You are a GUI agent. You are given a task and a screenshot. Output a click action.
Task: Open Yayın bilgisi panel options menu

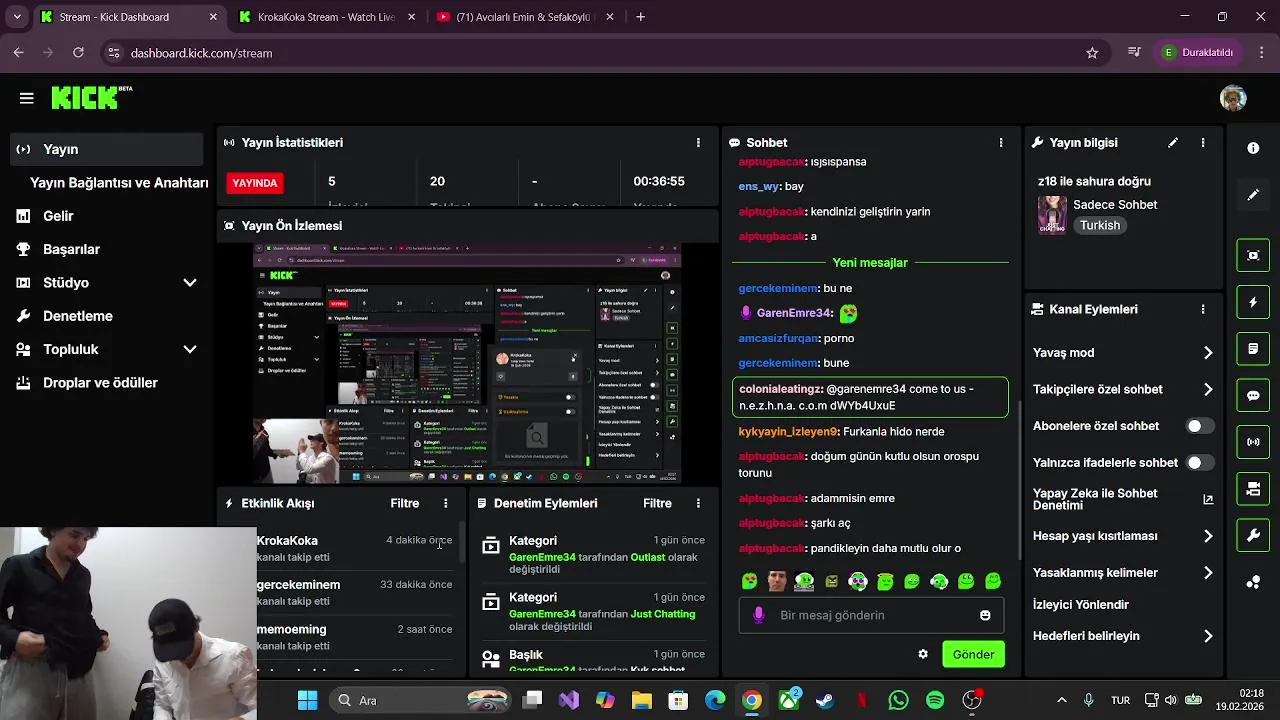pos(1203,143)
